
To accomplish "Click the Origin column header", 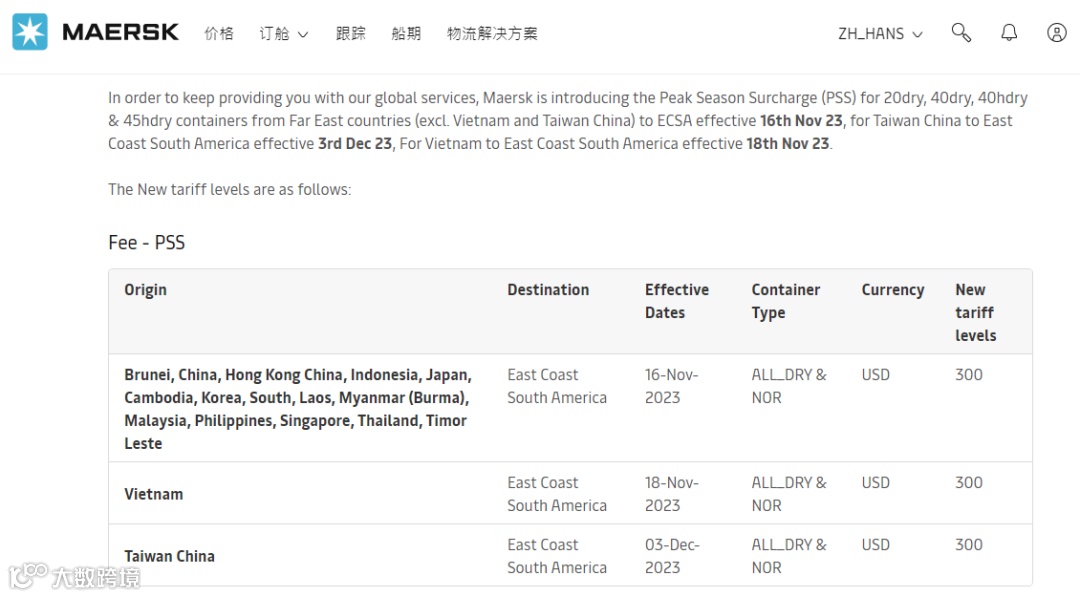I will (145, 290).
